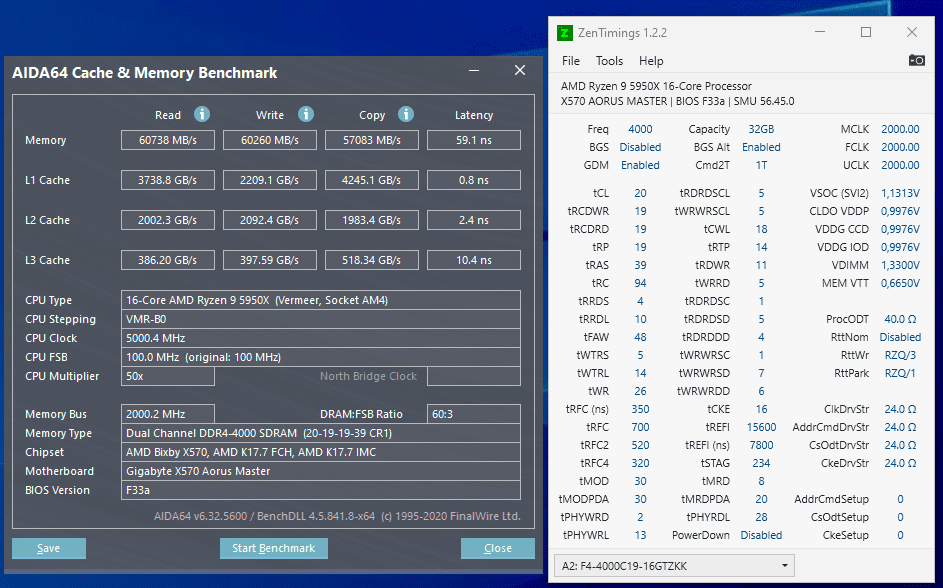Click the CPU Multiplier field 50x
This screenshot has height=588, width=943.
coord(168,376)
